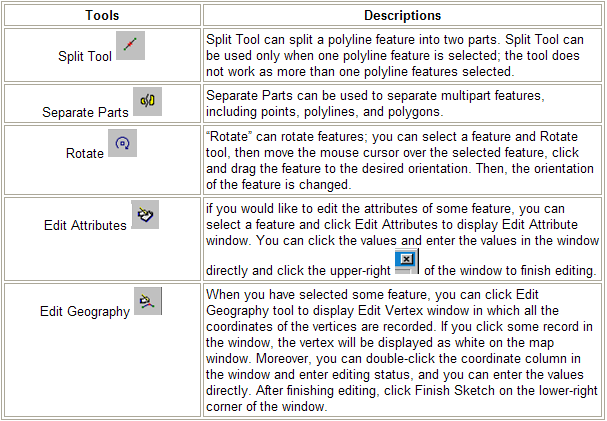Click the phrase "including points, polylines, and polygons"
Image resolution: width=607 pixels, height=421 pixels.
click(x=323, y=112)
